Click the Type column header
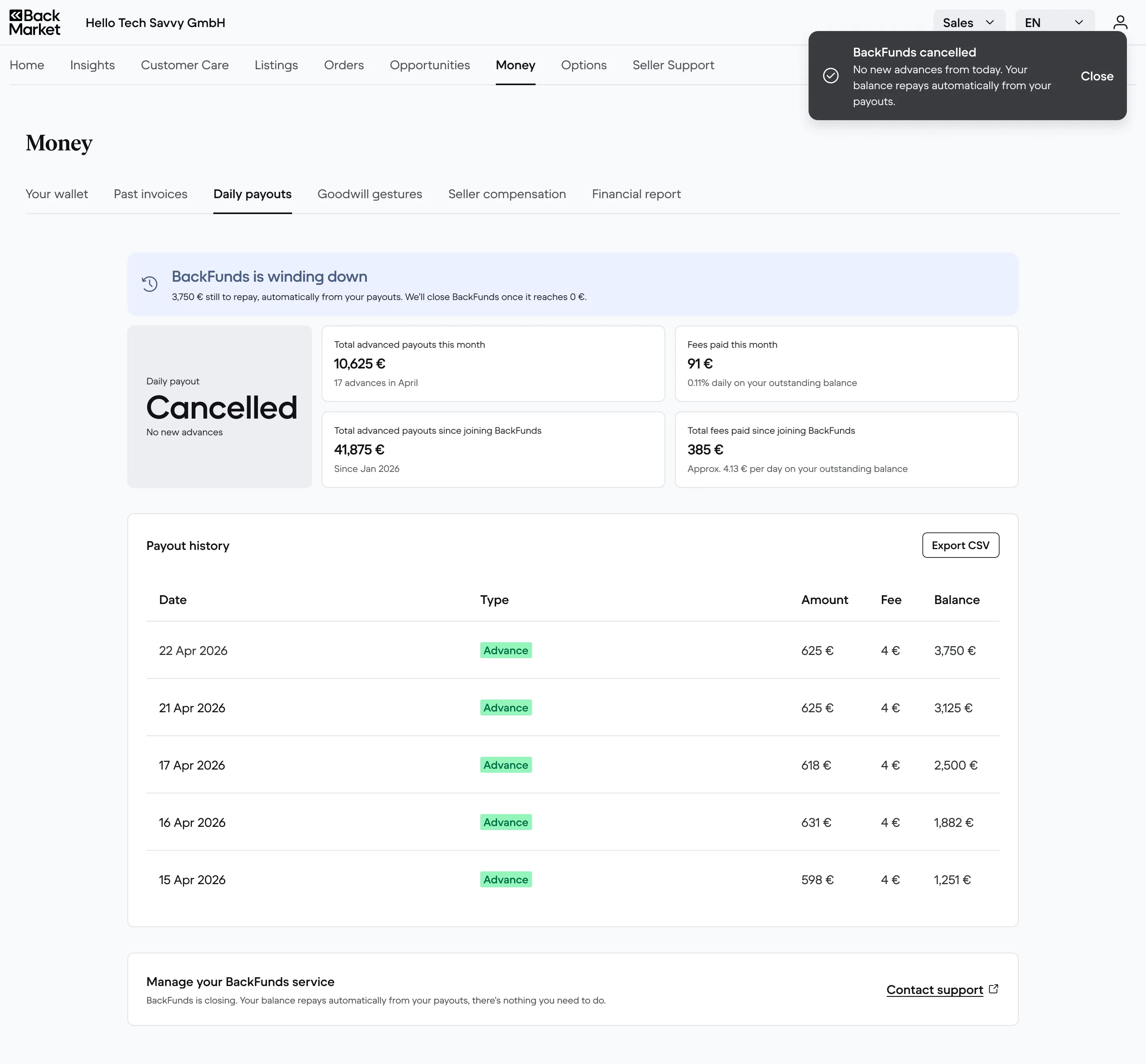Viewport: 1146px width, 1064px height. click(495, 600)
